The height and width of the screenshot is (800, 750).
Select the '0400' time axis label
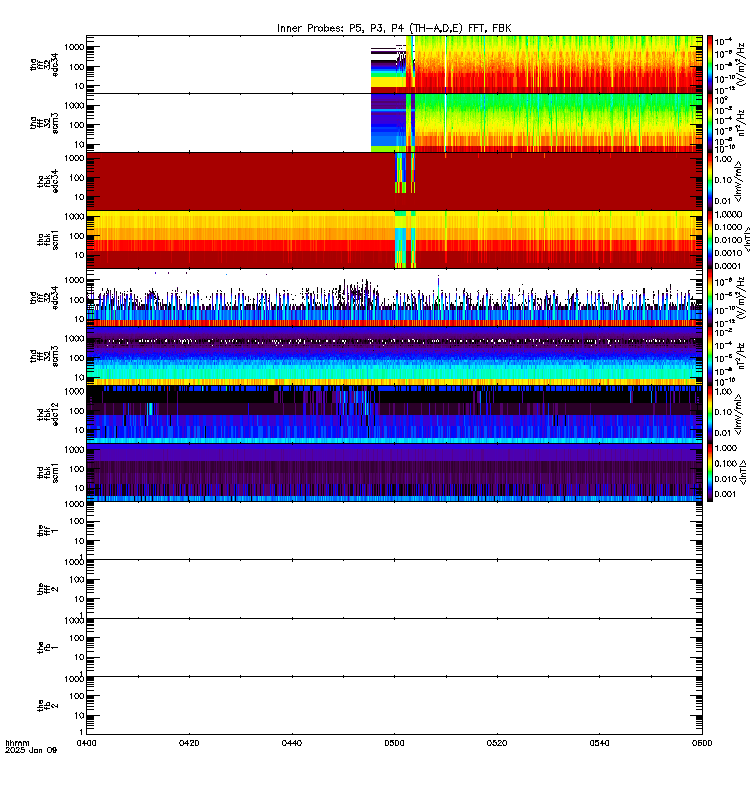click(x=86, y=743)
